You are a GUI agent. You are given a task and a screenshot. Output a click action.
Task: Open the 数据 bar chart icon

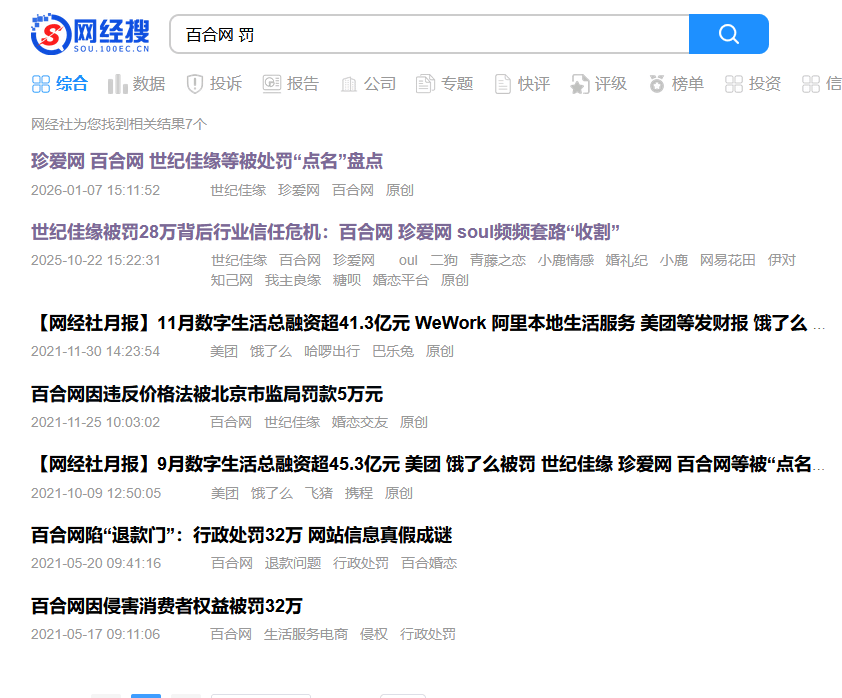[x=117, y=84]
